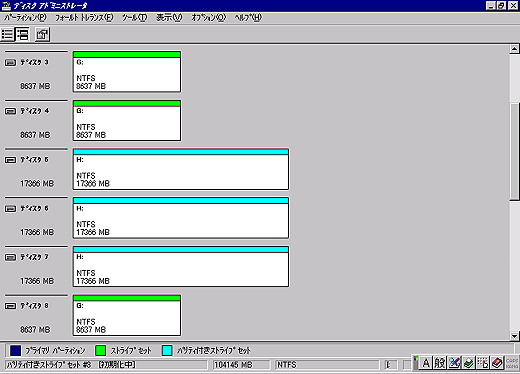The height and width of the screenshot is (374, 520).
Task: Open the フォールト トレランス(F) menu
Action: [84, 18]
